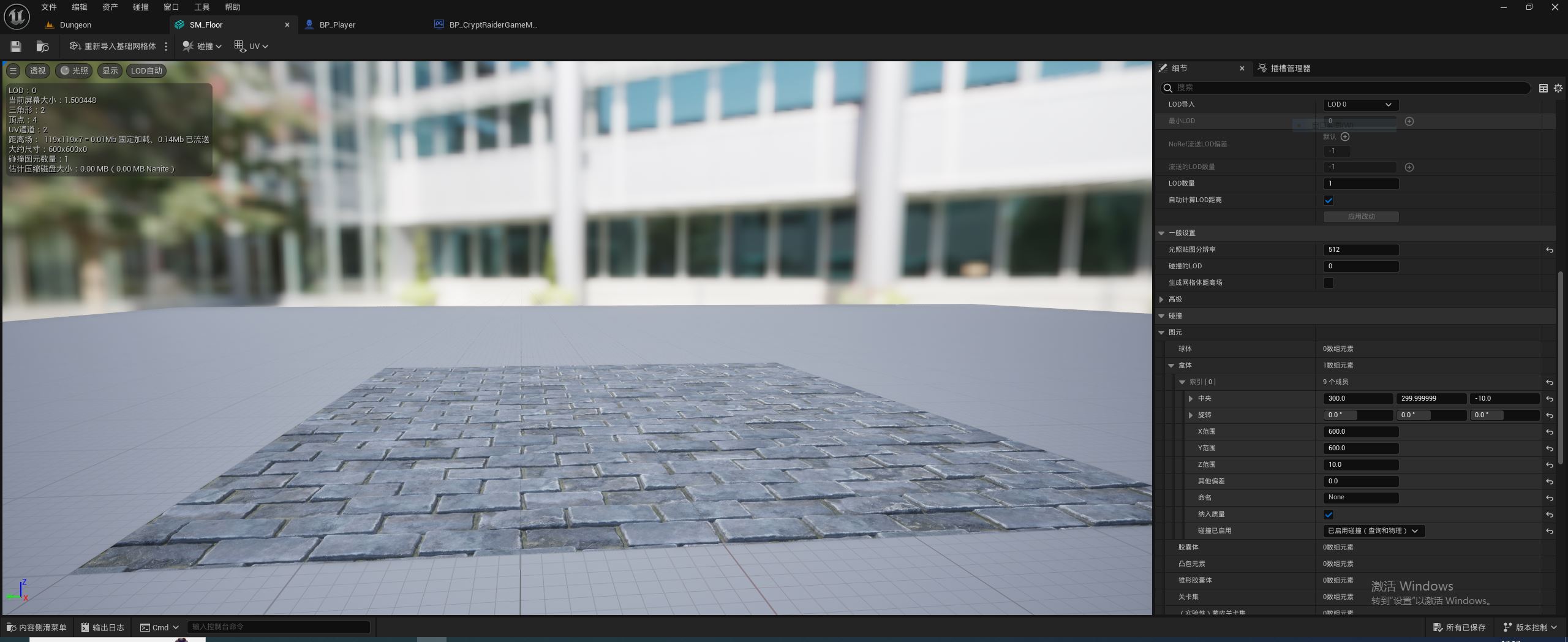This screenshot has height=642, width=1568.
Task: Open the Lit view mode menu
Action: coord(73,70)
